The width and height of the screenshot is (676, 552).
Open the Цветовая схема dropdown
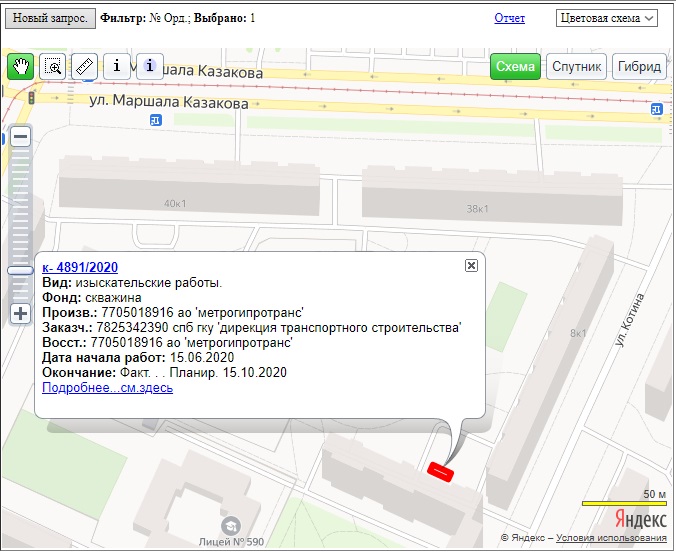[606, 18]
